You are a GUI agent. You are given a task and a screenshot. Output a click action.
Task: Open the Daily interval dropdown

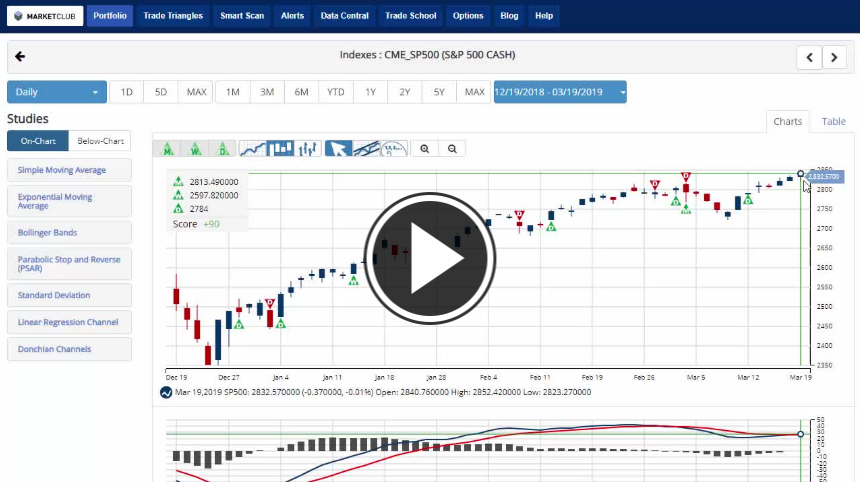coord(57,92)
